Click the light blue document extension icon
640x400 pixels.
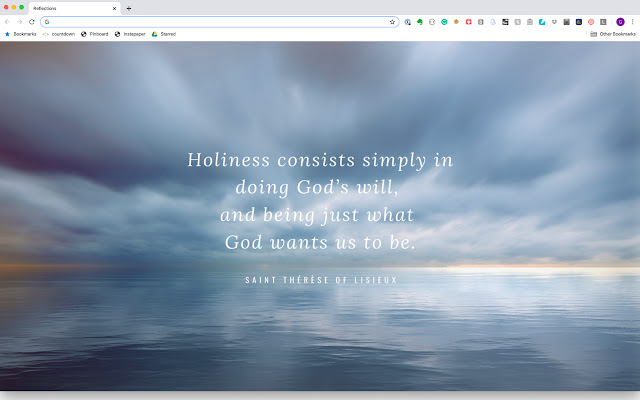tap(493, 22)
